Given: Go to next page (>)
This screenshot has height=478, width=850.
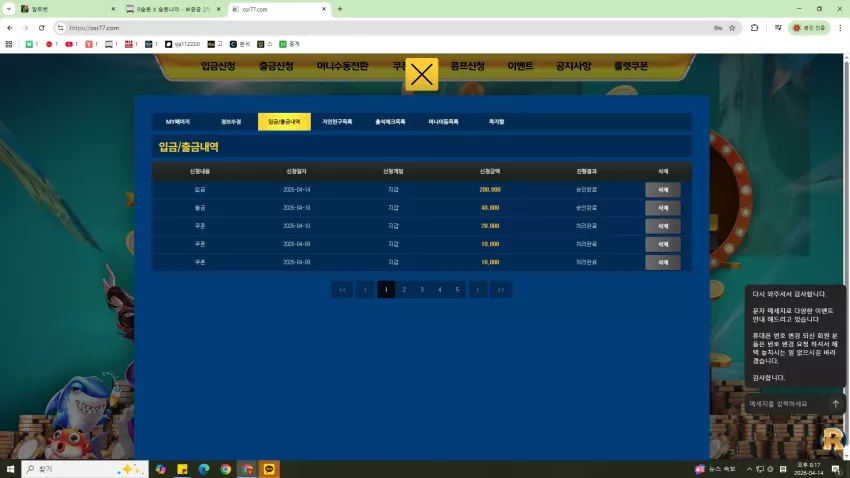Looking at the screenshot, I should tap(478, 289).
